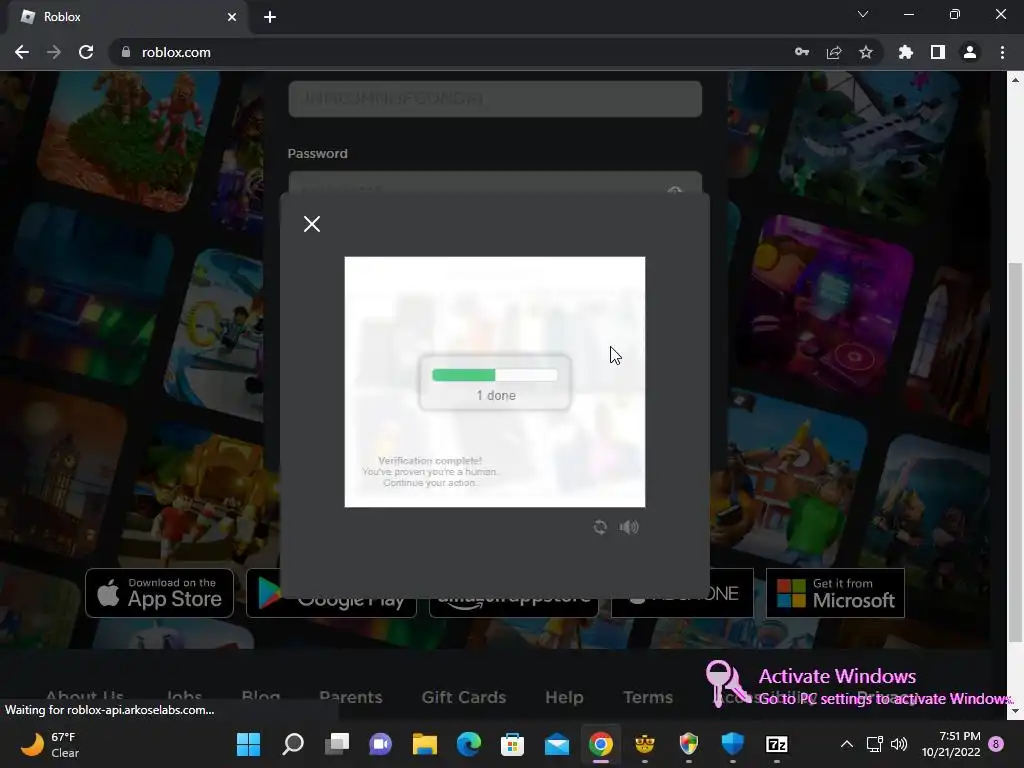Open the Extensions puzzle icon
The height and width of the screenshot is (768, 1024).
tap(906, 52)
